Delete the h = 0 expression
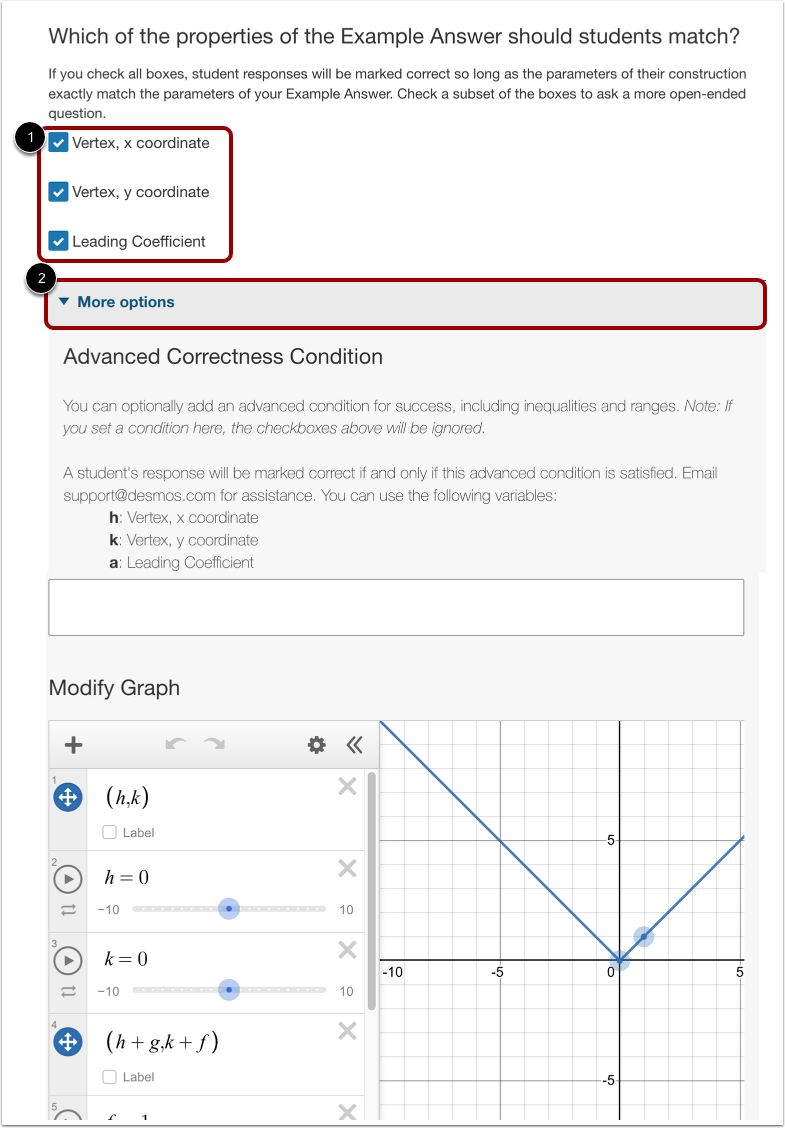Viewport: 785px width, 1128px height. point(348,869)
